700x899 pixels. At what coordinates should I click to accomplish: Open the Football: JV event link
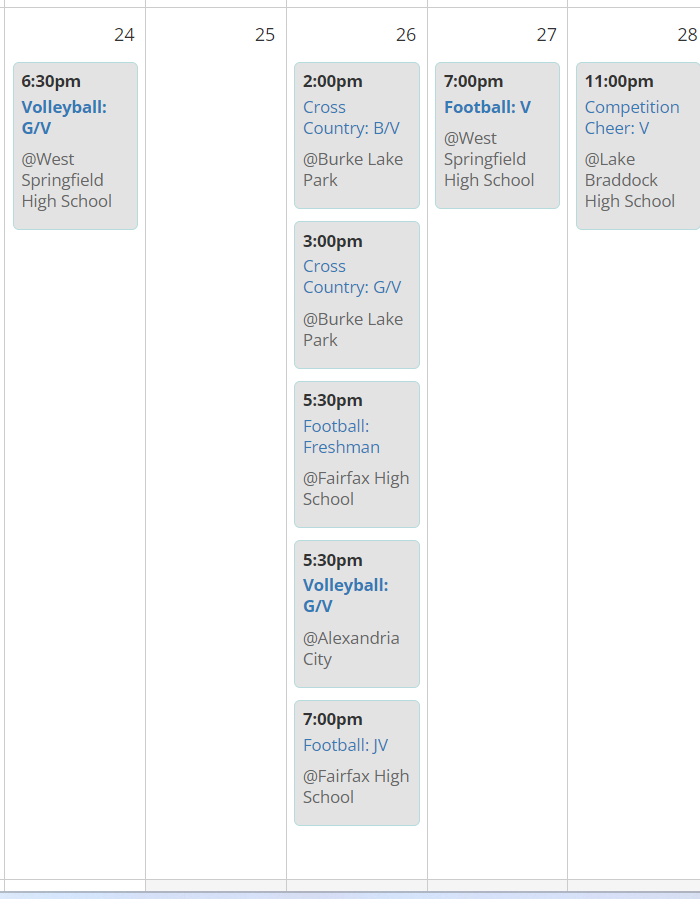click(x=345, y=745)
